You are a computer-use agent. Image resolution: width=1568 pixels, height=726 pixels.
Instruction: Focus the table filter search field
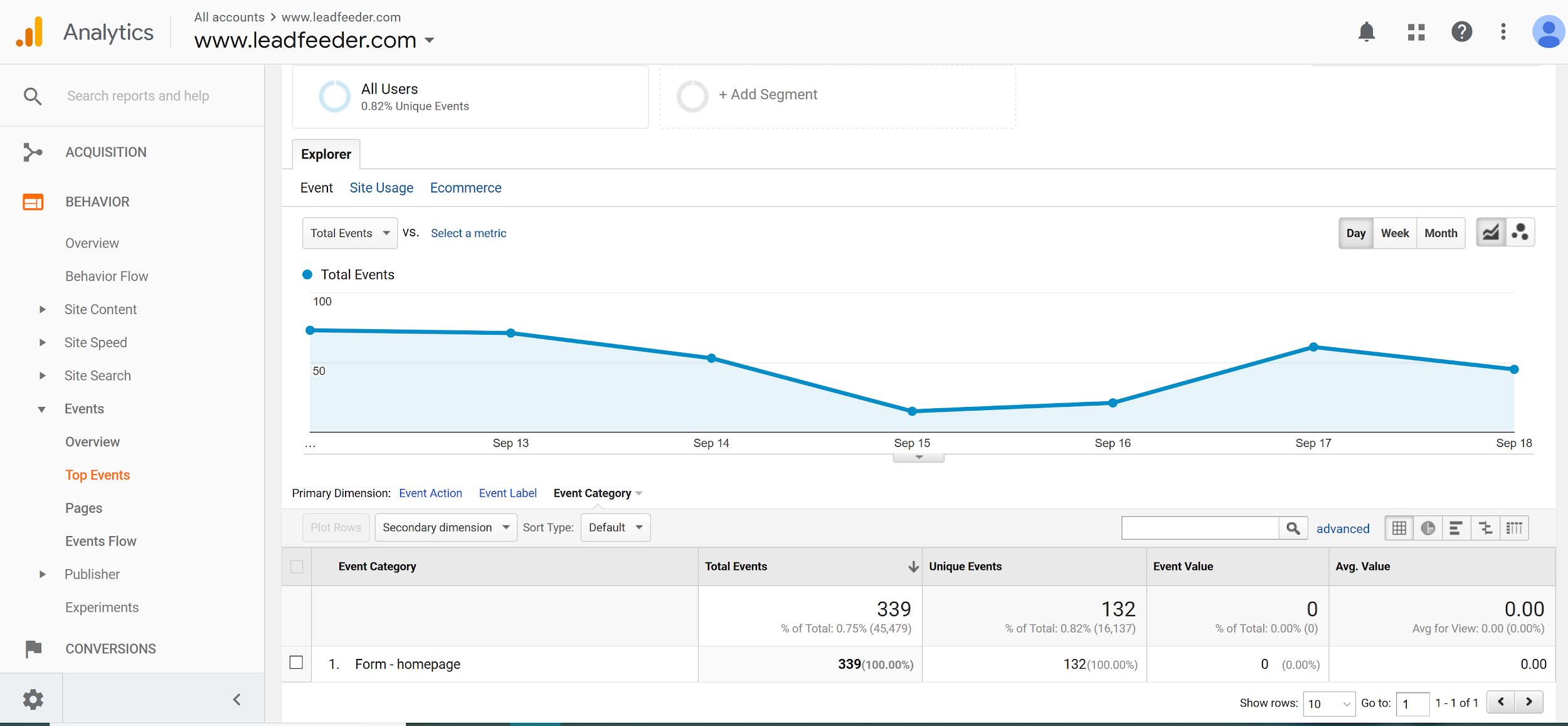point(1200,528)
